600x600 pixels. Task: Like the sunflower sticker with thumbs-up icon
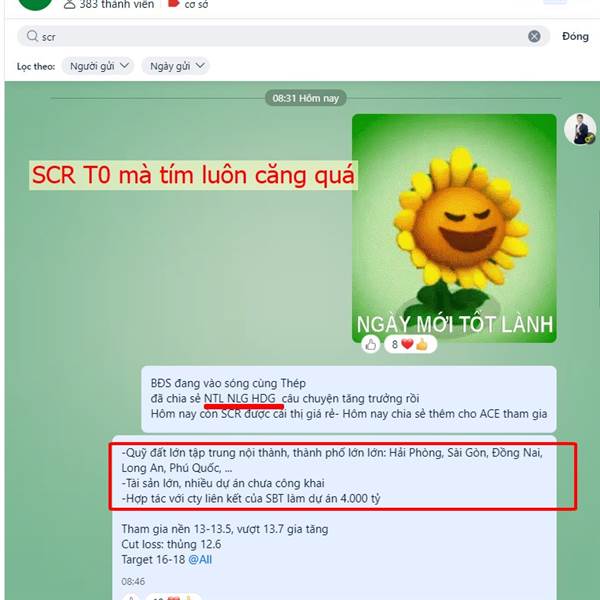pyautogui.click(x=370, y=345)
